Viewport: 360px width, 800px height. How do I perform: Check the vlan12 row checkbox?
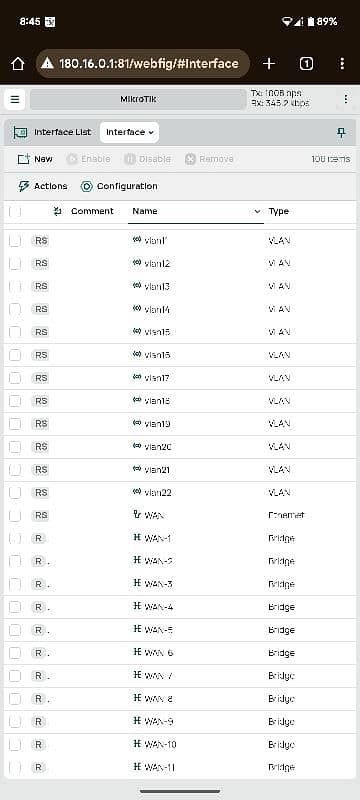pos(15,264)
